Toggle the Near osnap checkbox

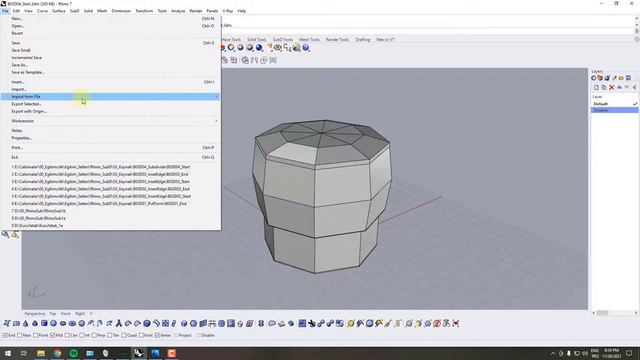[20, 336]
